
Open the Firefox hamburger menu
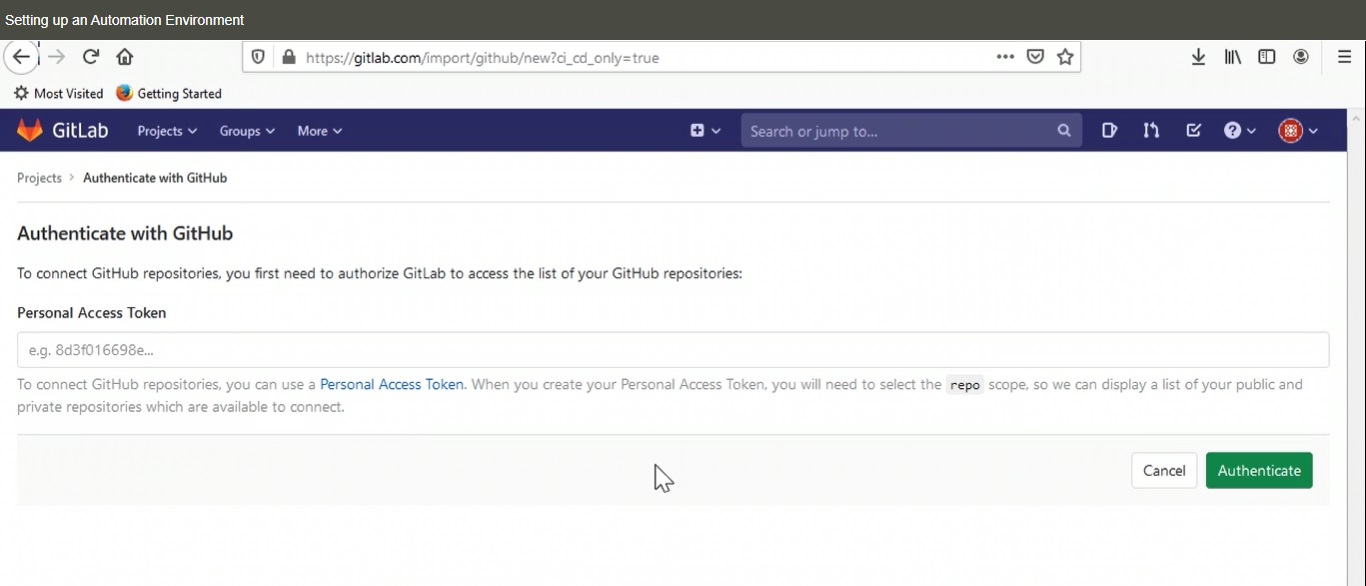1344,57
